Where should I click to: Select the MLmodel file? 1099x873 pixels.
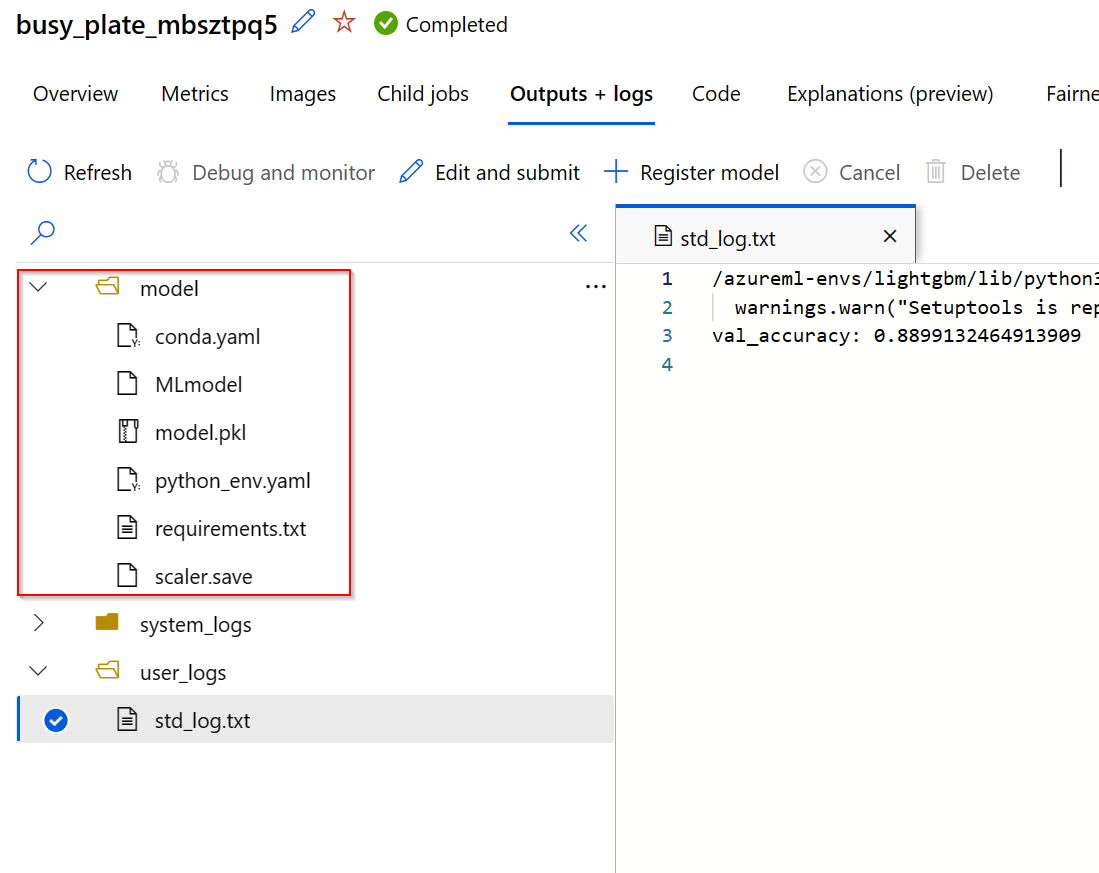tap(198, 384)
